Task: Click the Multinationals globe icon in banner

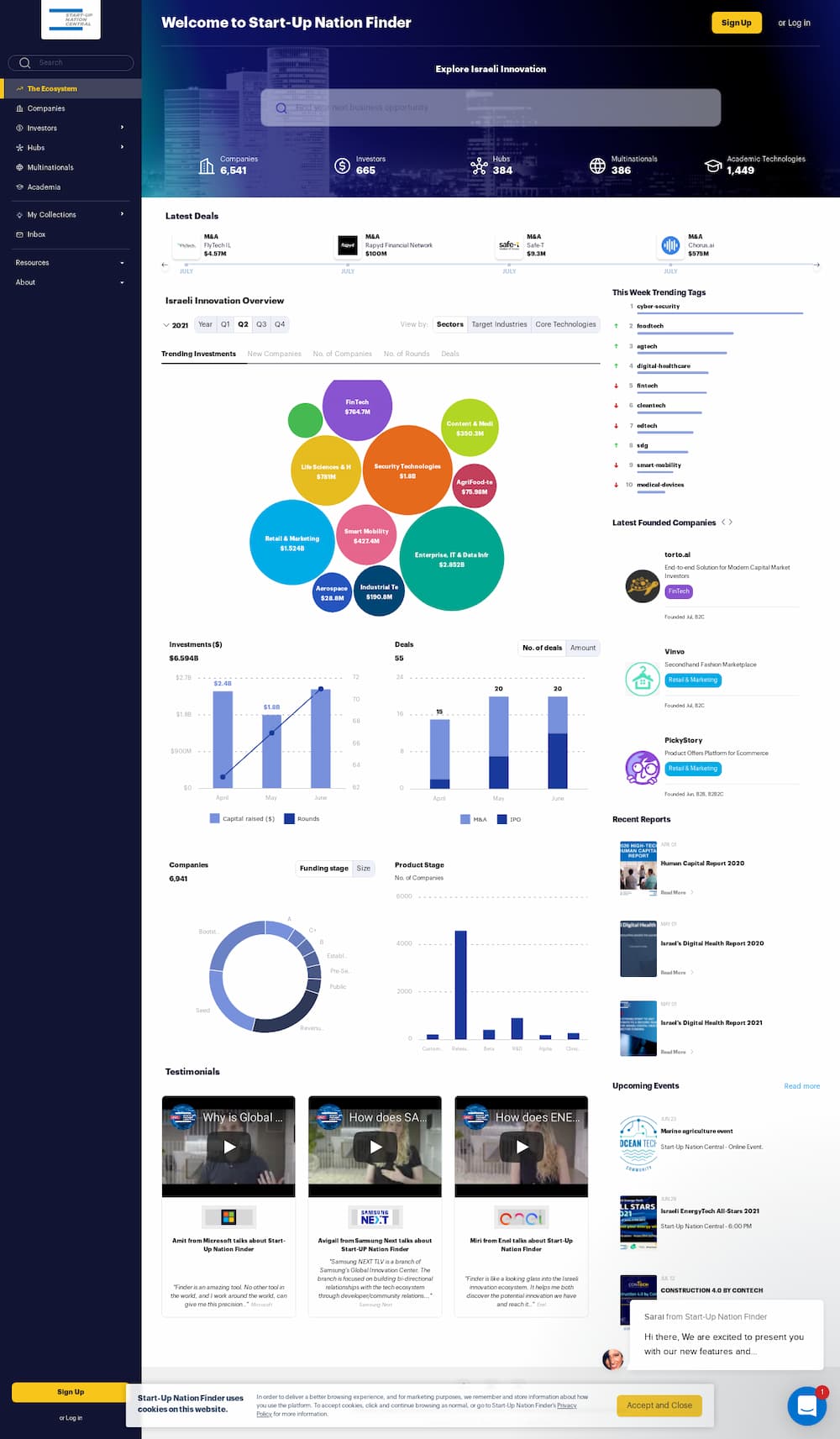Action: pyautogui.click(x=597, y=165)
